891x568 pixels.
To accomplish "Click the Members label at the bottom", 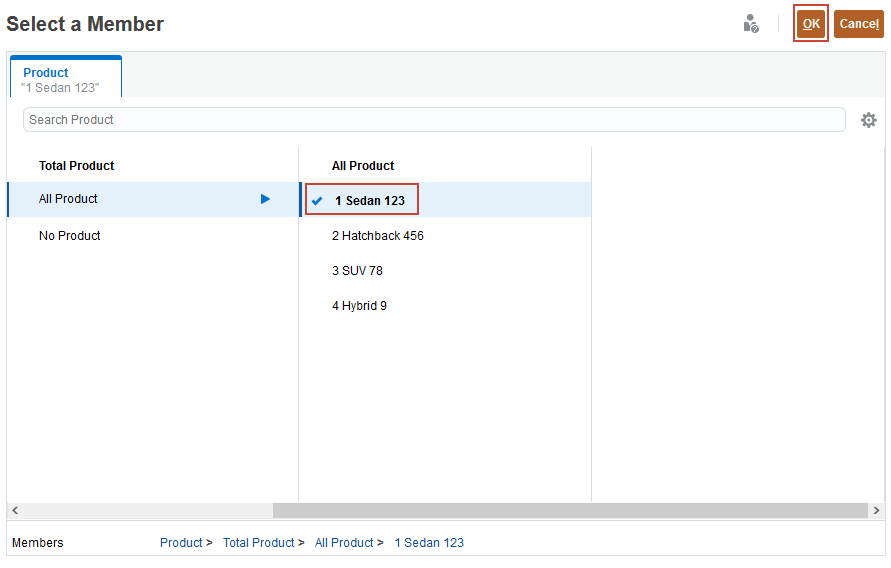I will coord(38,542).
